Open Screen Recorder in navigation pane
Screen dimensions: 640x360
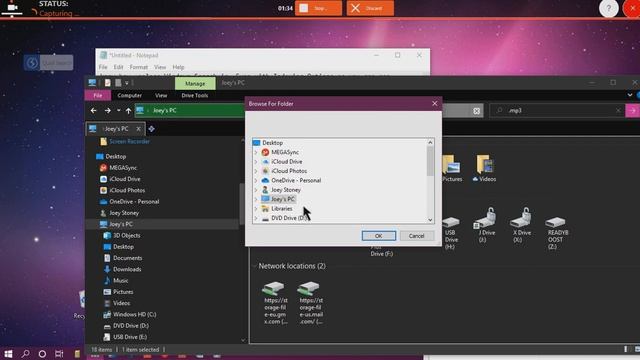[129, 141]
